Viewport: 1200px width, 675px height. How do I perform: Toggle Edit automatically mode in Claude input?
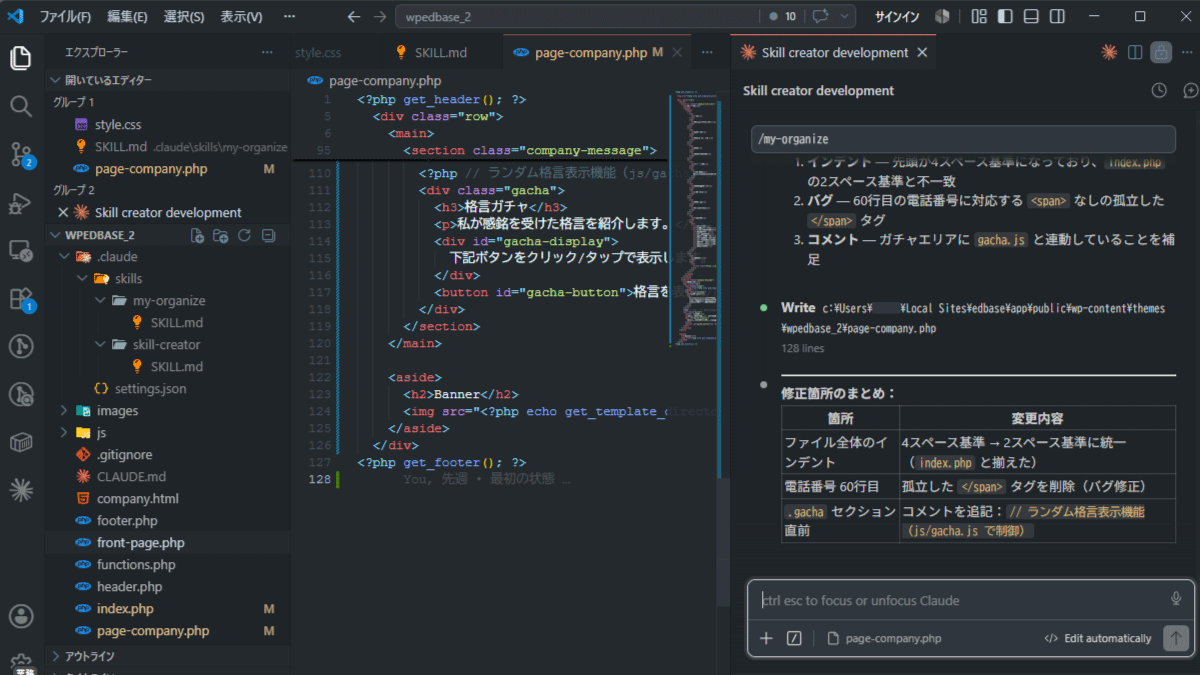click(1097, 638)
